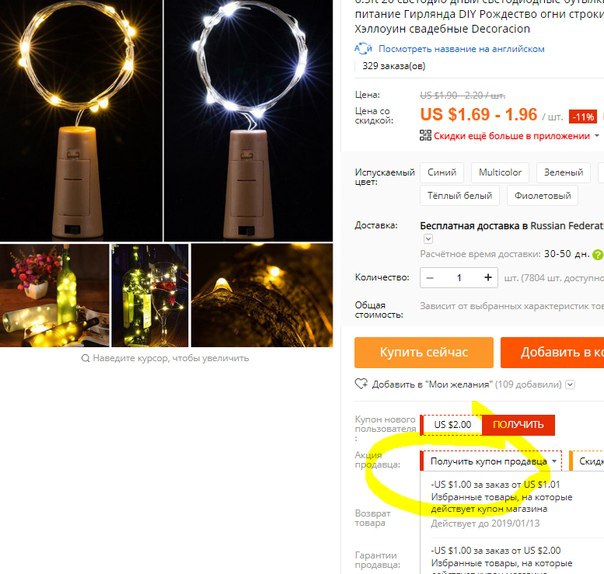Open the Получить купон продавца dropdown
The width and height of the screenshot is (604, 574).
(x=491, y=461)
